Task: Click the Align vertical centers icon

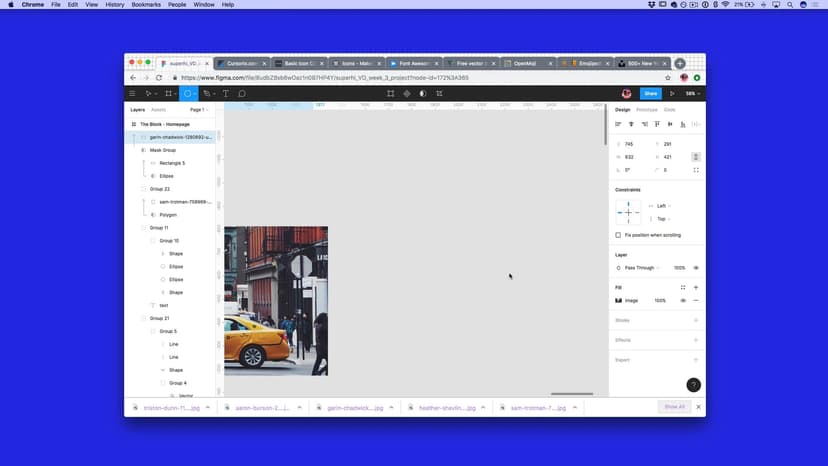Action: click(x=670, y=124)
